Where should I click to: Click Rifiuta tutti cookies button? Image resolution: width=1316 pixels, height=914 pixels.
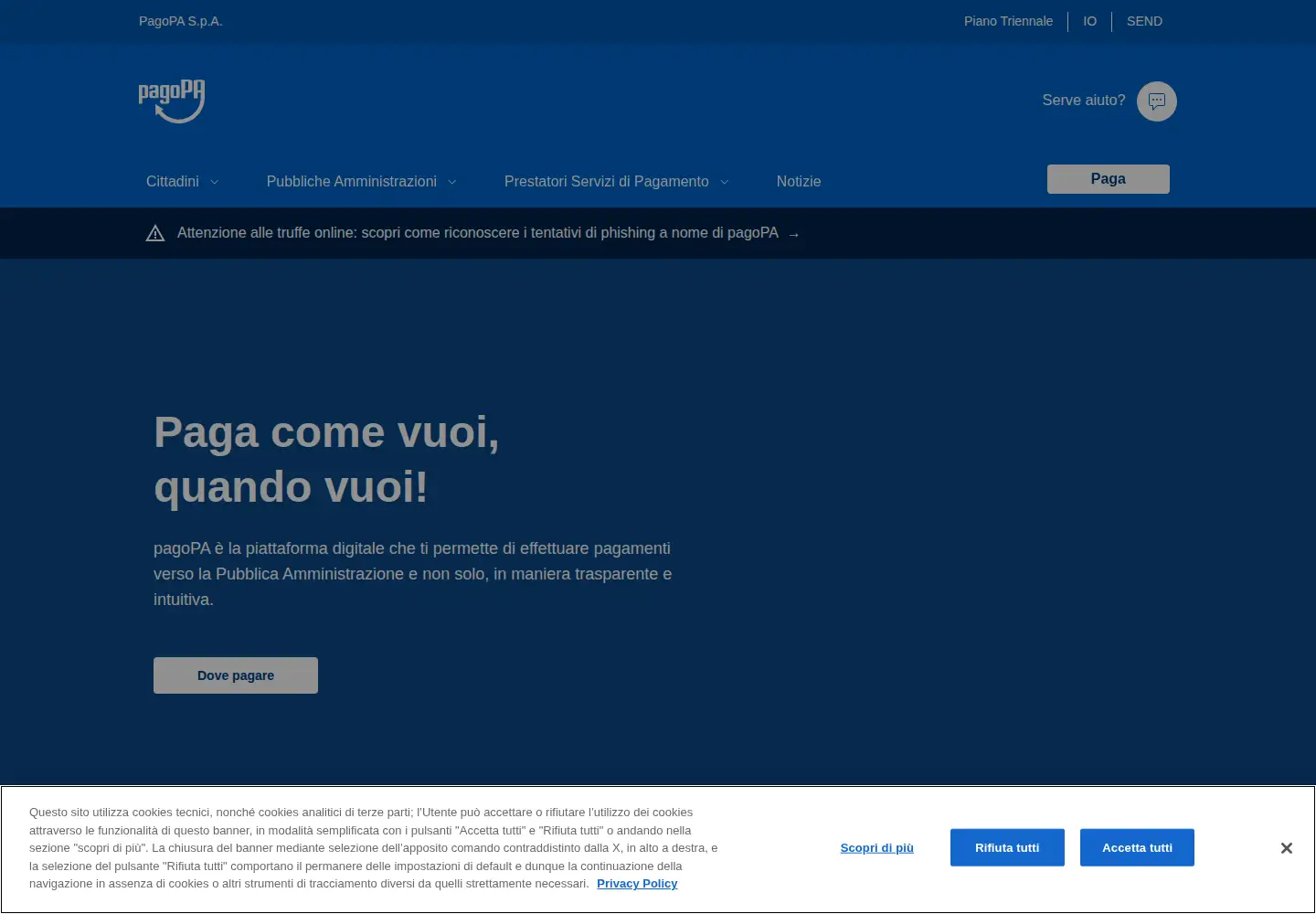pos(1007,848)
